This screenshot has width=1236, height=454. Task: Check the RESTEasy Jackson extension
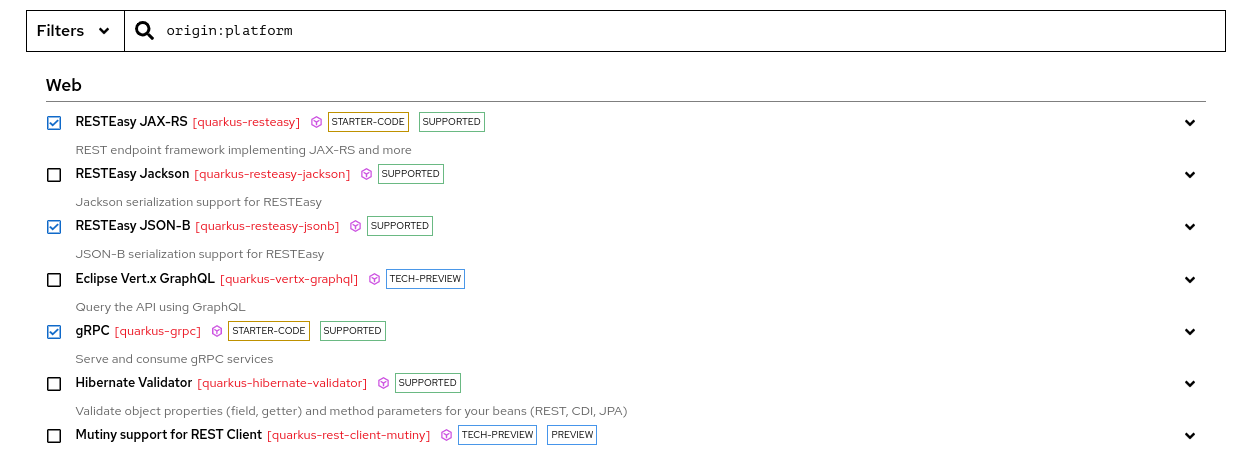coord(54,175)
